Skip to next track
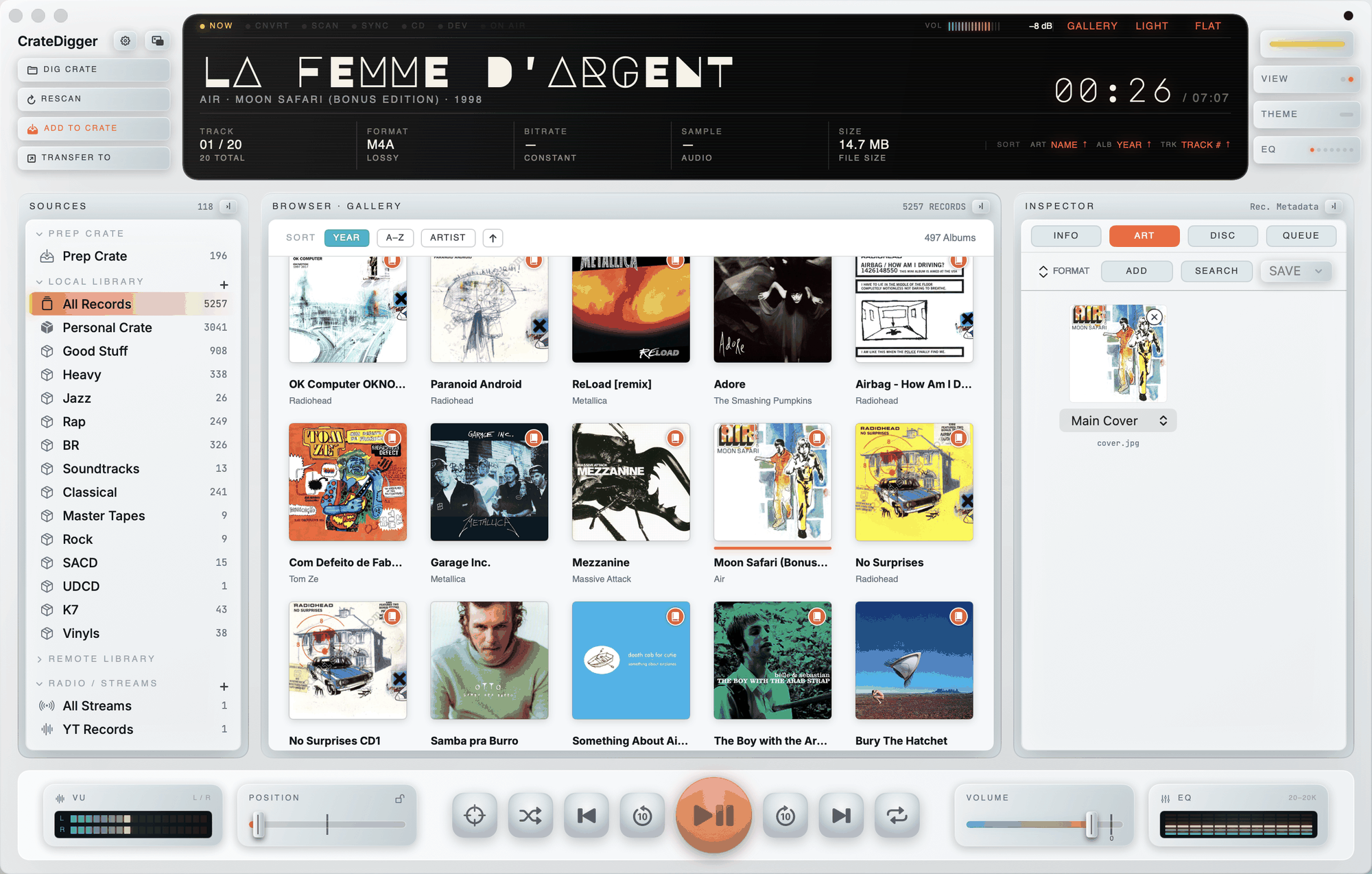 [x=842, y=816]
